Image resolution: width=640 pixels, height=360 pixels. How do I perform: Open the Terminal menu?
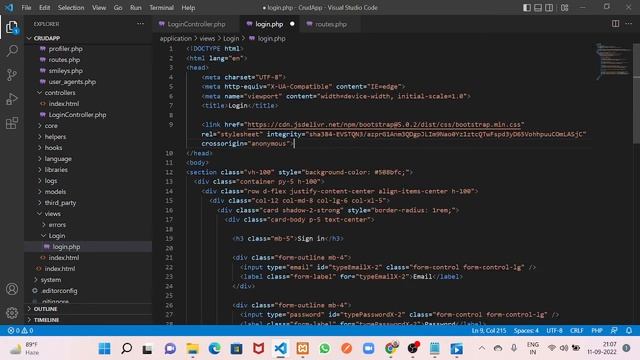[161, 7]
